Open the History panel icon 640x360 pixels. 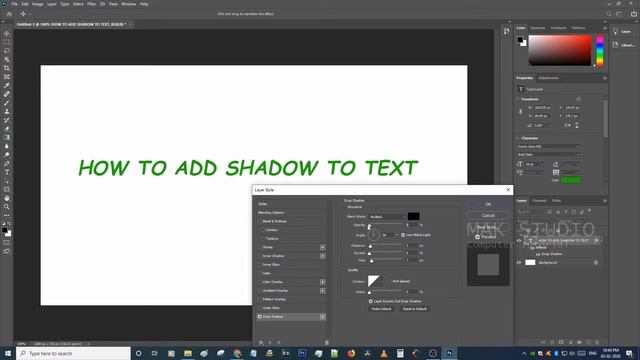point(506,31)
